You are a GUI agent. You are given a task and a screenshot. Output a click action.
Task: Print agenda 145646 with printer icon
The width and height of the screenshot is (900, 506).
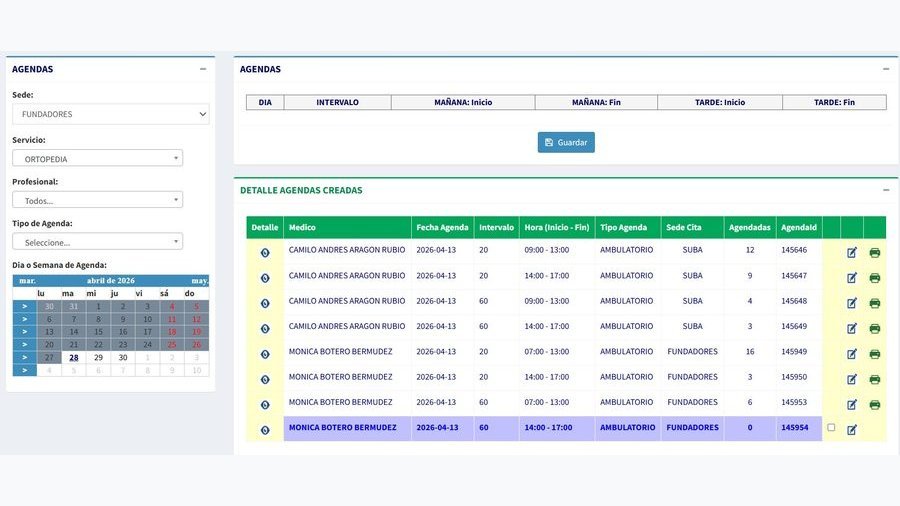tap(875, 252)
